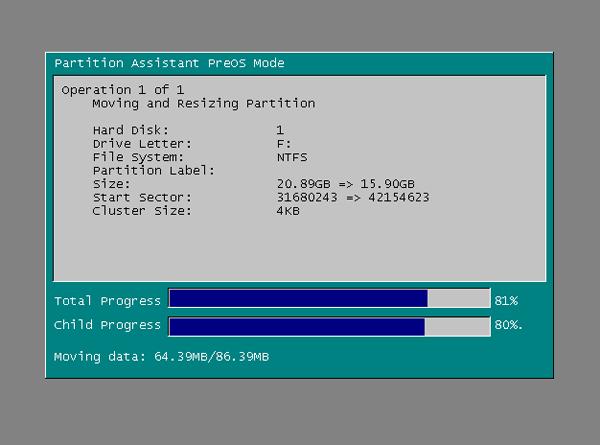Click the 'Moving data' status line
Image resolution: width=600 pixels, height=445 pixels.
tap(161, 357)
